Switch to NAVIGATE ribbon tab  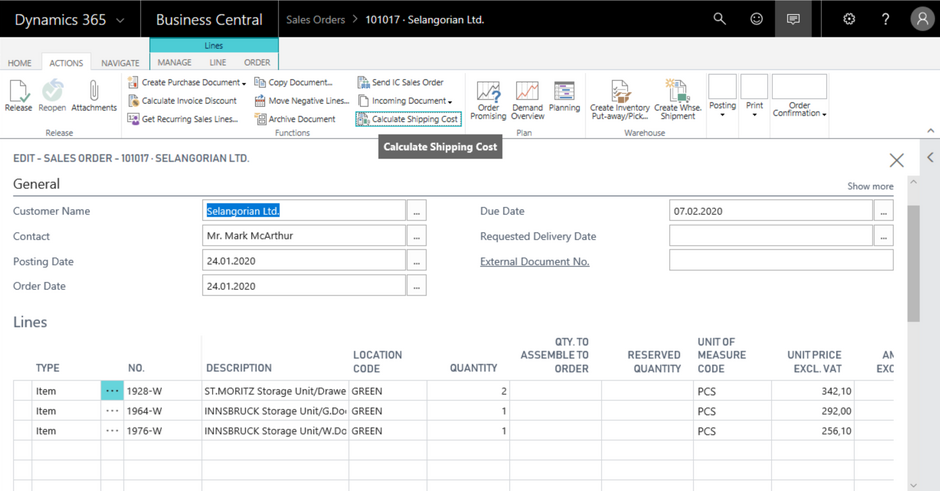(120, 63)
